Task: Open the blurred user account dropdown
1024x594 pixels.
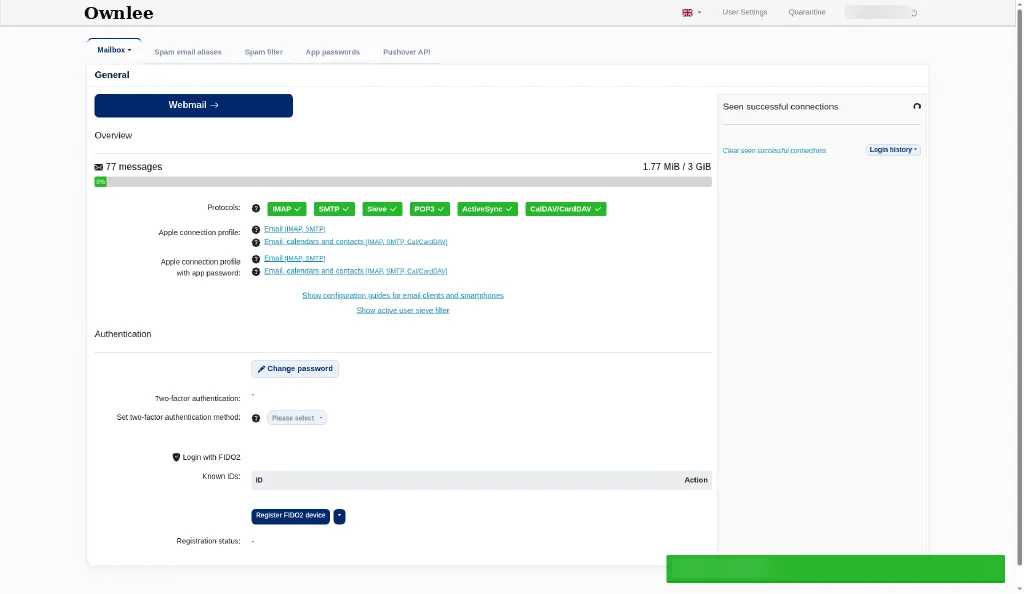Action: tap(881, 12)
